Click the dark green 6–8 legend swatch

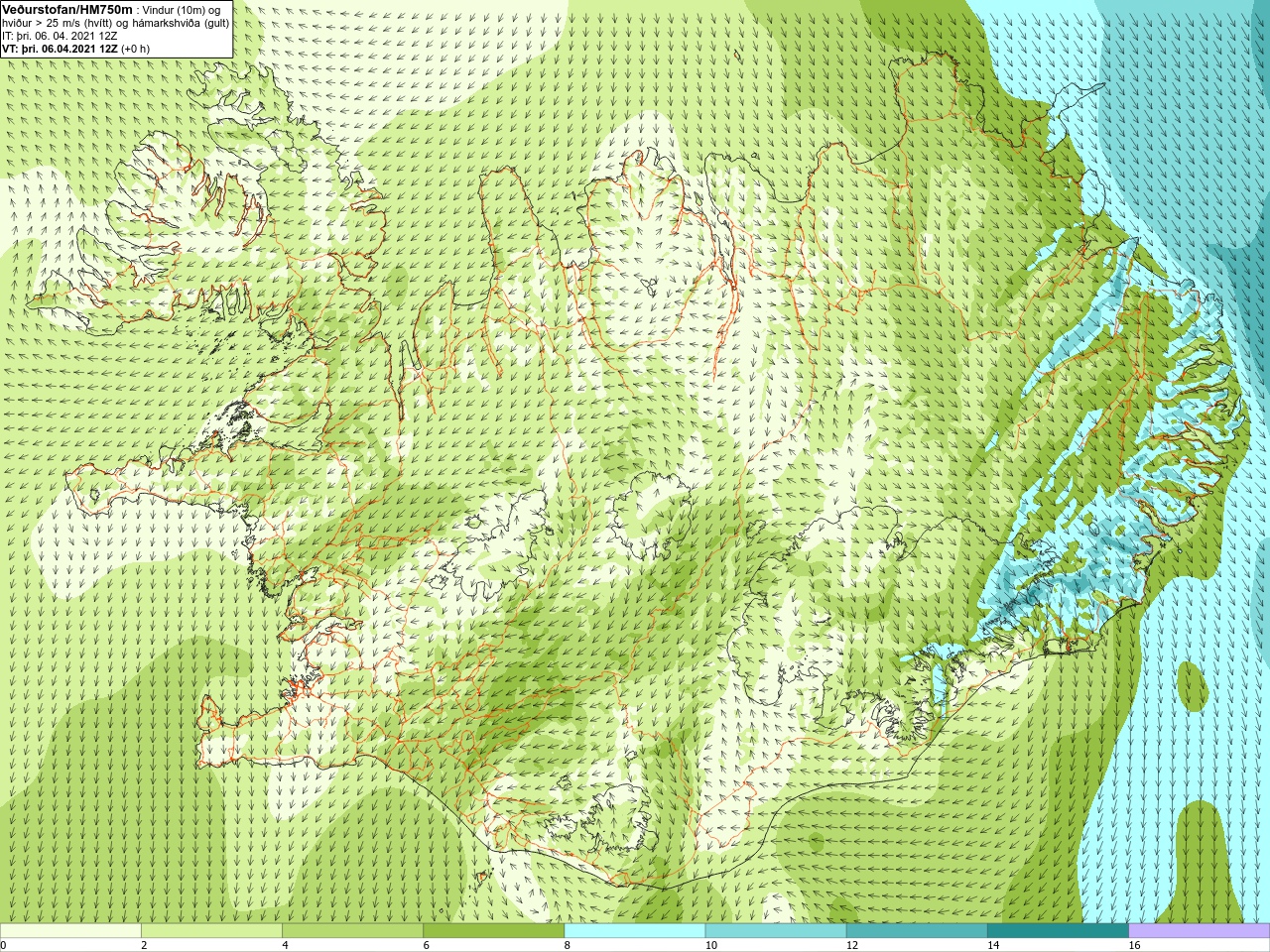tap(493, 931)
